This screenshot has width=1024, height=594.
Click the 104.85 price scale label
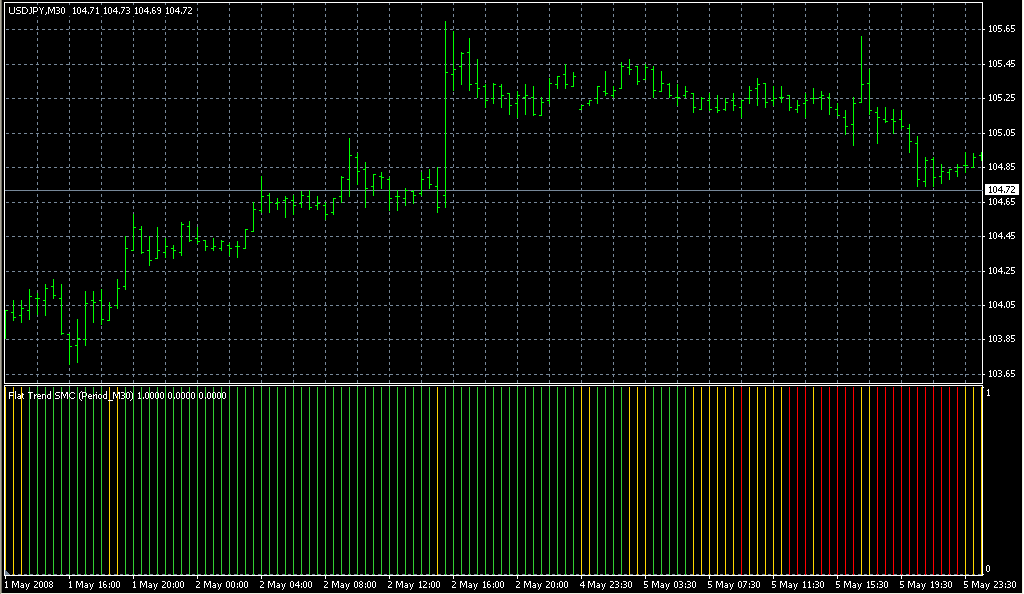(x=1001, y=167)
